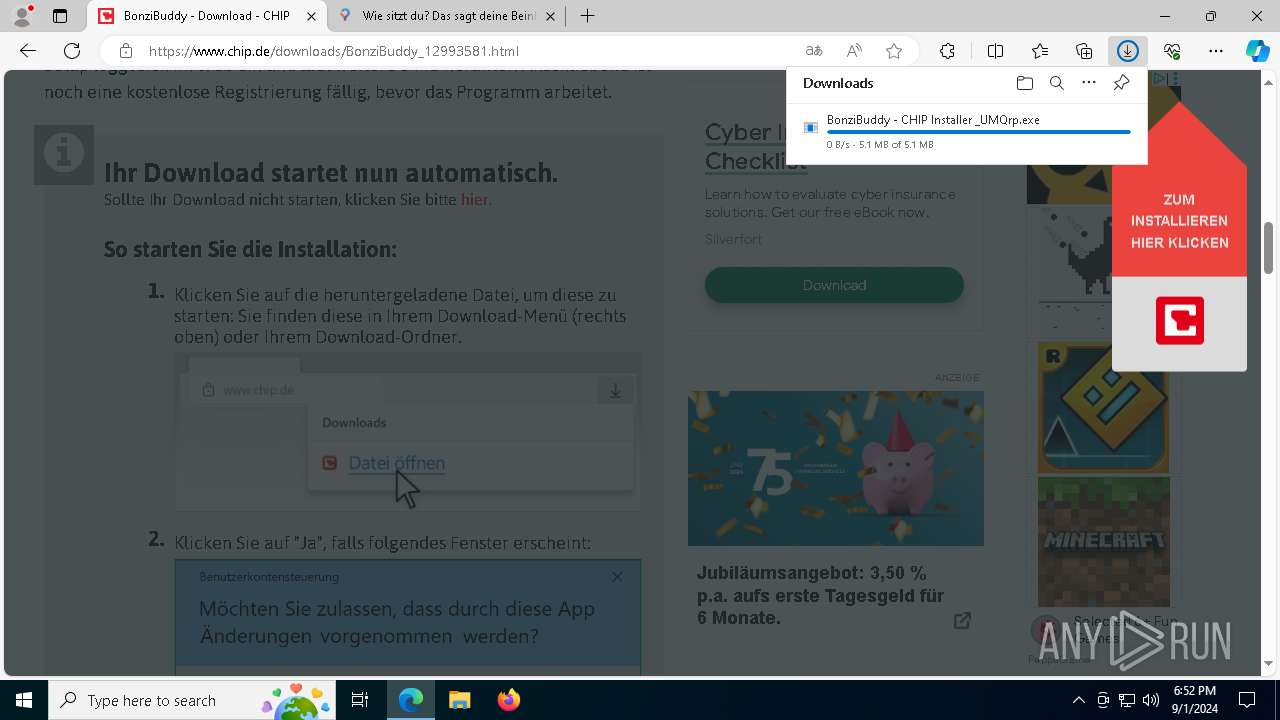Launch Firefox from the taskbar
Screen dimensions: 1280x720
click(x=508, y=700)
